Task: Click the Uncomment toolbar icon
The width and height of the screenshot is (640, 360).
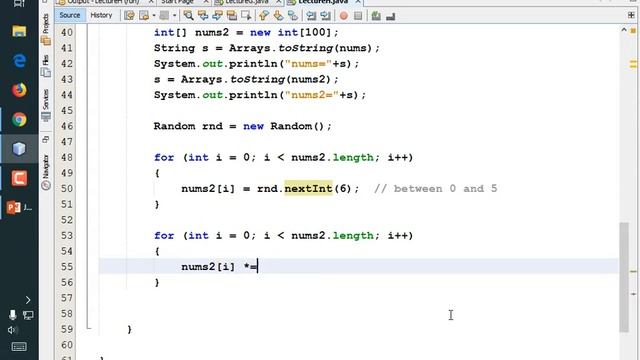Action: 391,16
